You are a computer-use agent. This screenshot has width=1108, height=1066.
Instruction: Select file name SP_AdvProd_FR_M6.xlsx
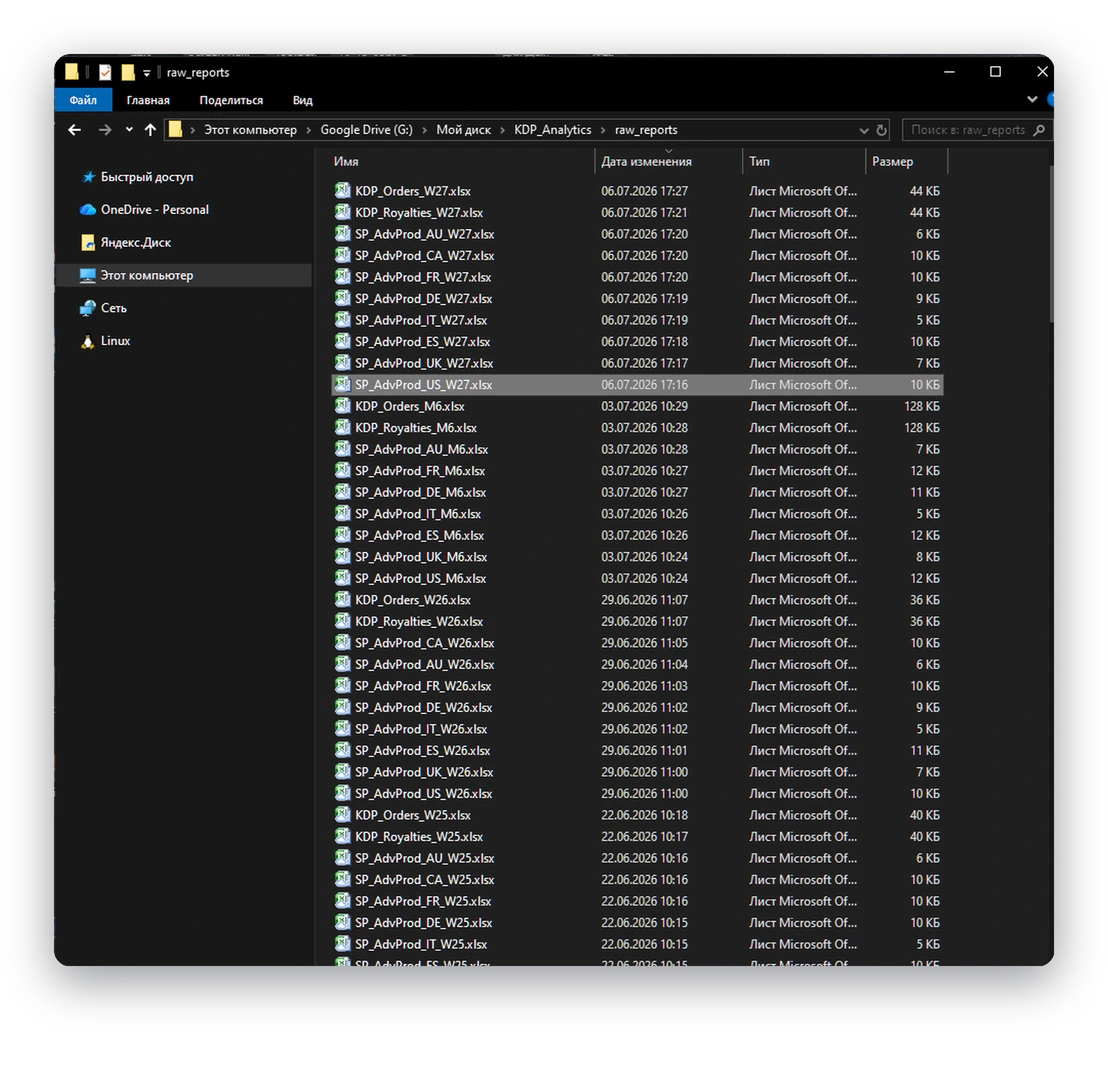point(420,470)
